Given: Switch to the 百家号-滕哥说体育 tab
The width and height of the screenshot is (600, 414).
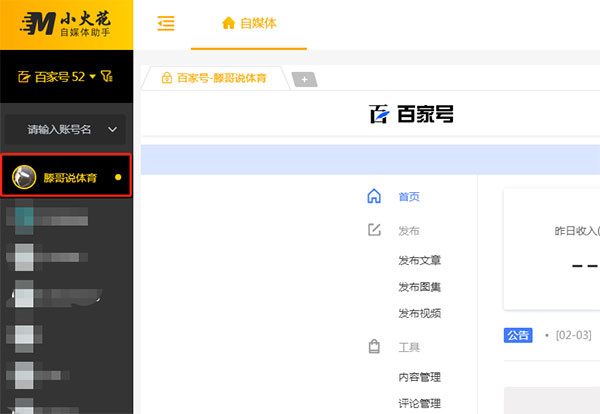Looking at the screenshot, I should pos(214,78).
